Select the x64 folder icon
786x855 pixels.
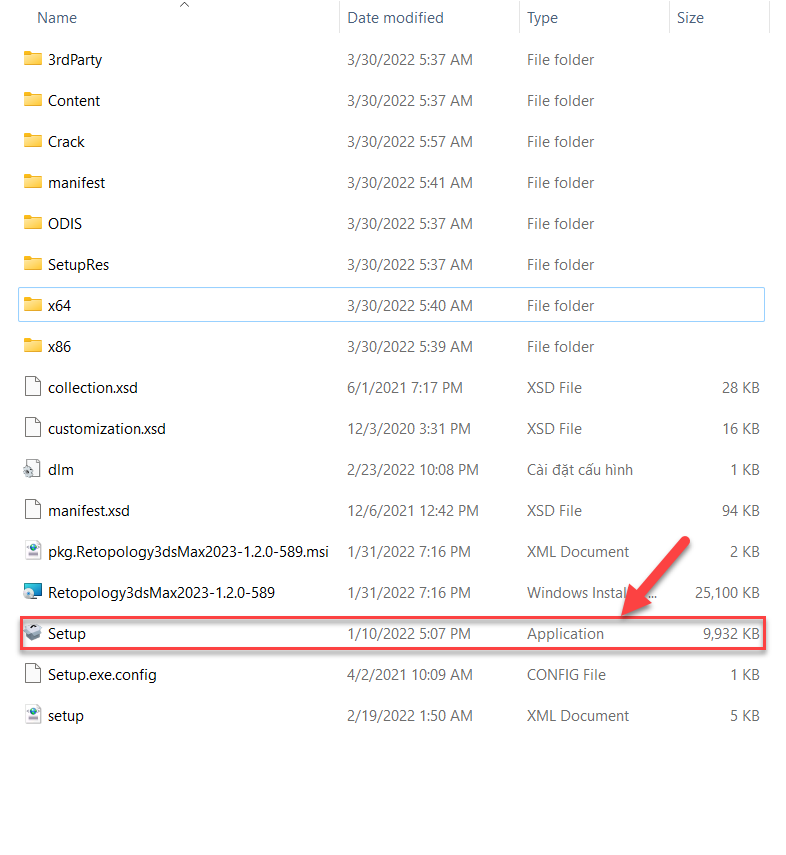34,305
